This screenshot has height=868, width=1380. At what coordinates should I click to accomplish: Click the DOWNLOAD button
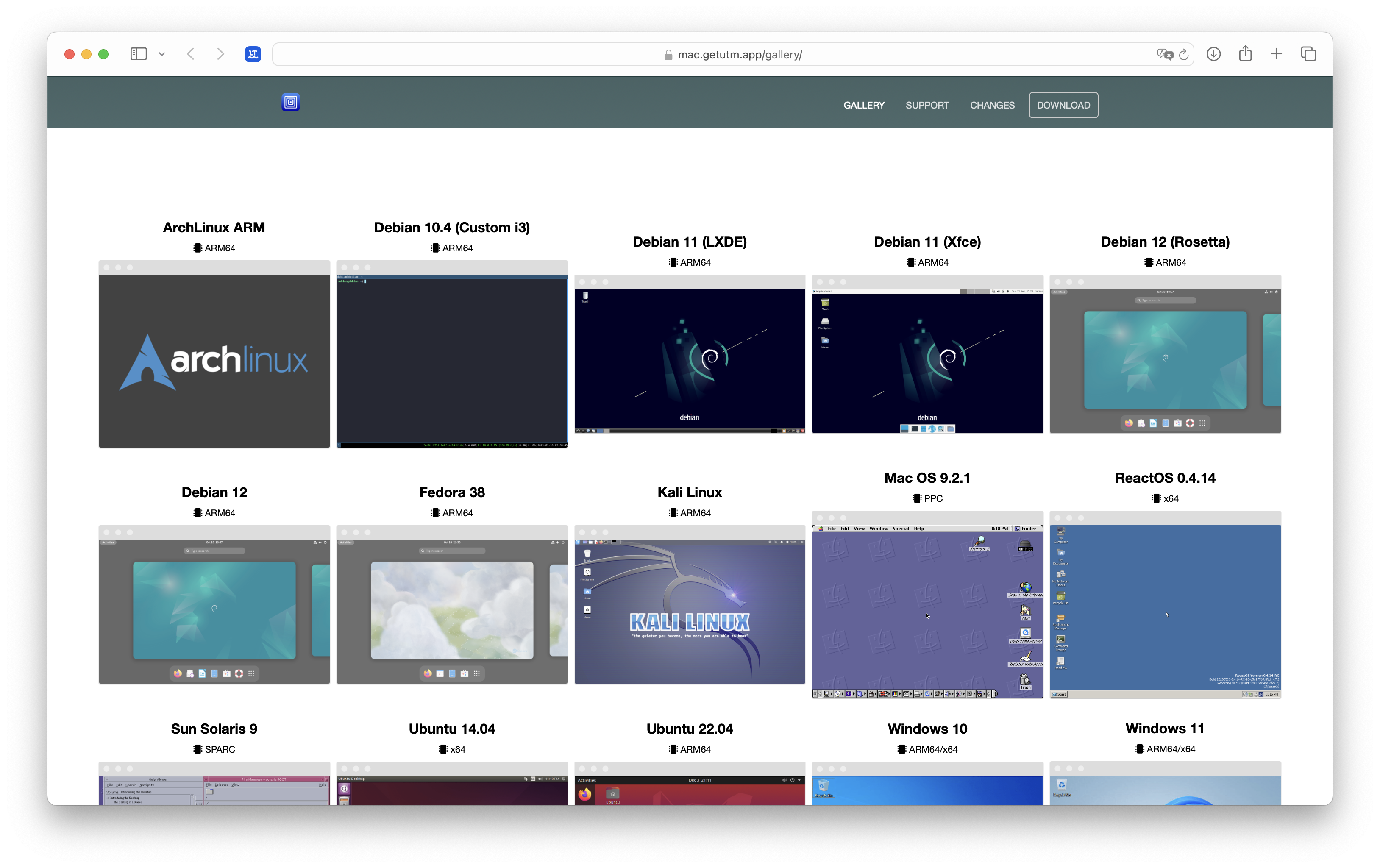1063,106
